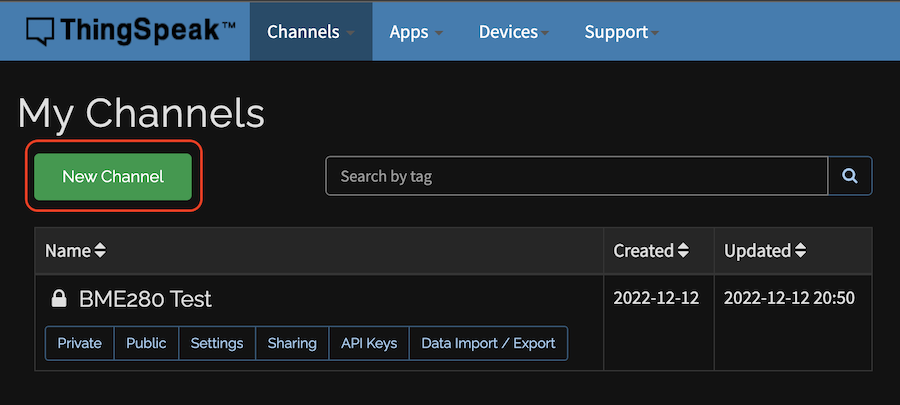Sort channels using the Created arrows
This screenshot has height=405, width=900.
coord(683,251)
